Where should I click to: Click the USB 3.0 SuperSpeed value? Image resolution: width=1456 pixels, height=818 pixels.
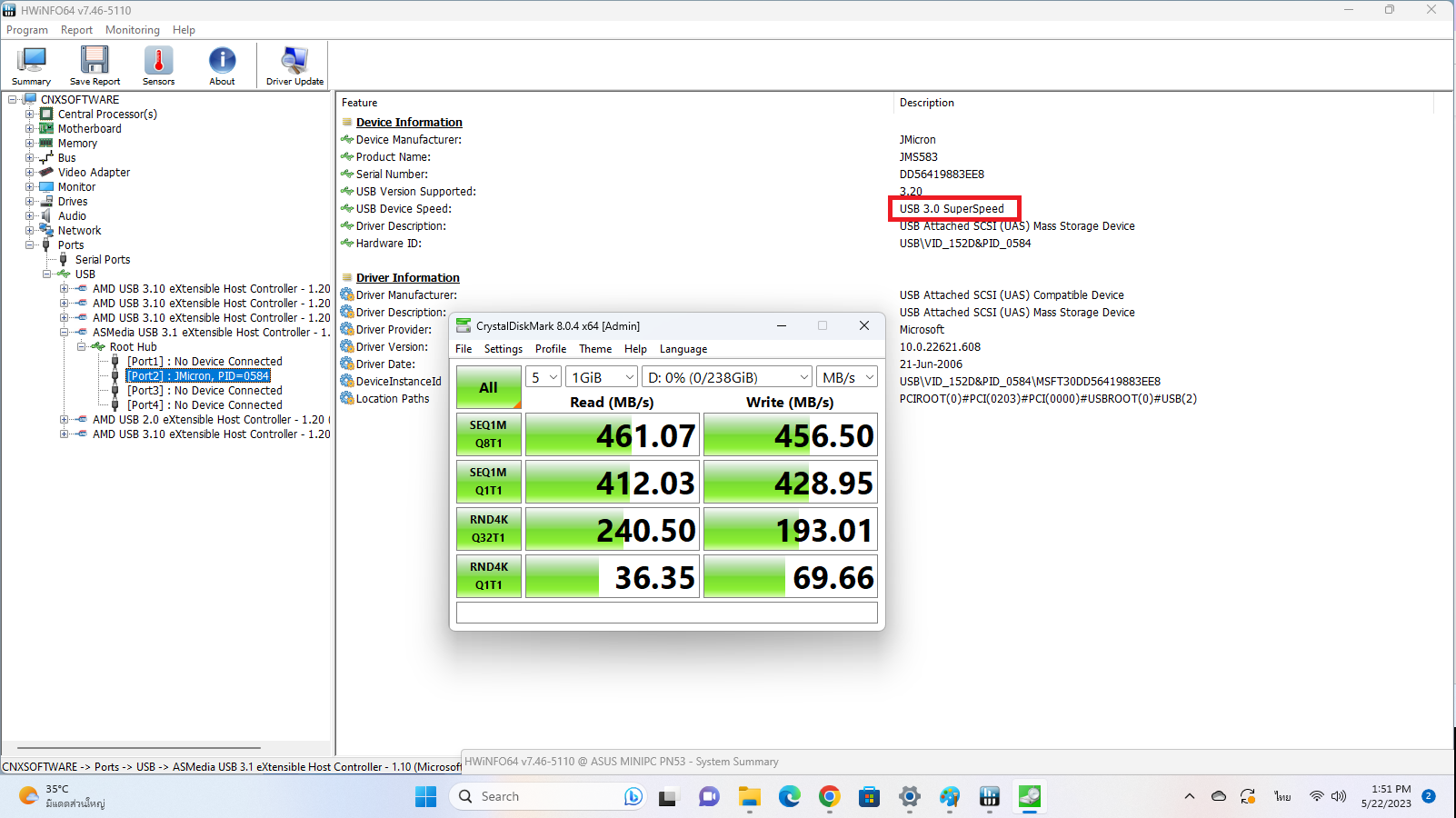952,209
